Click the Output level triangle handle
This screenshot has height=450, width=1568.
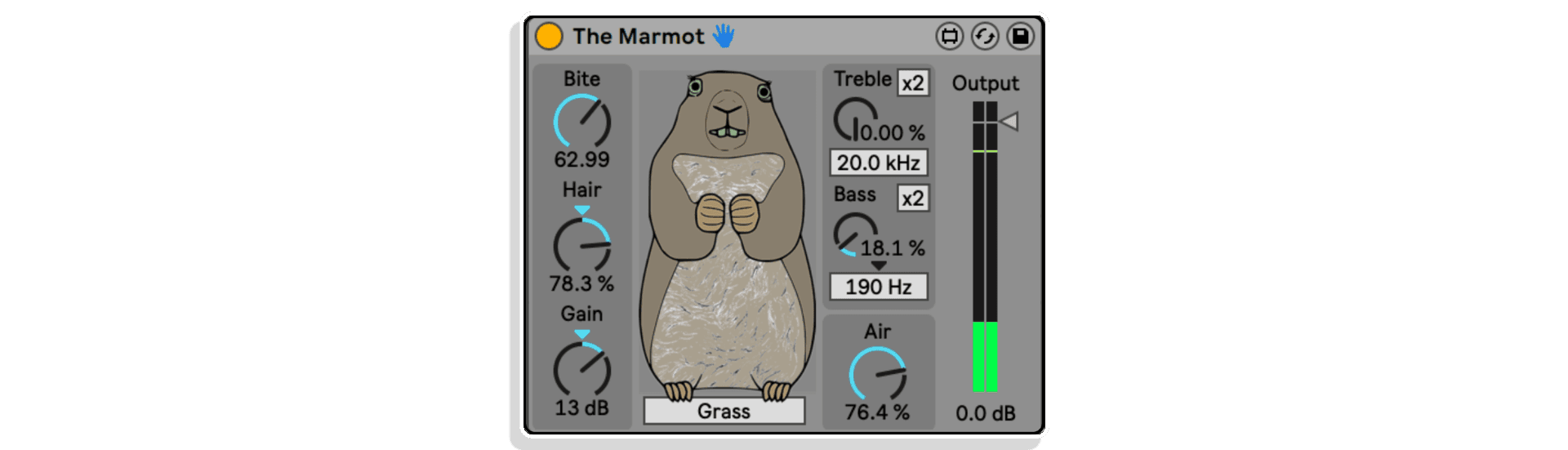(x=1009, y=122)
